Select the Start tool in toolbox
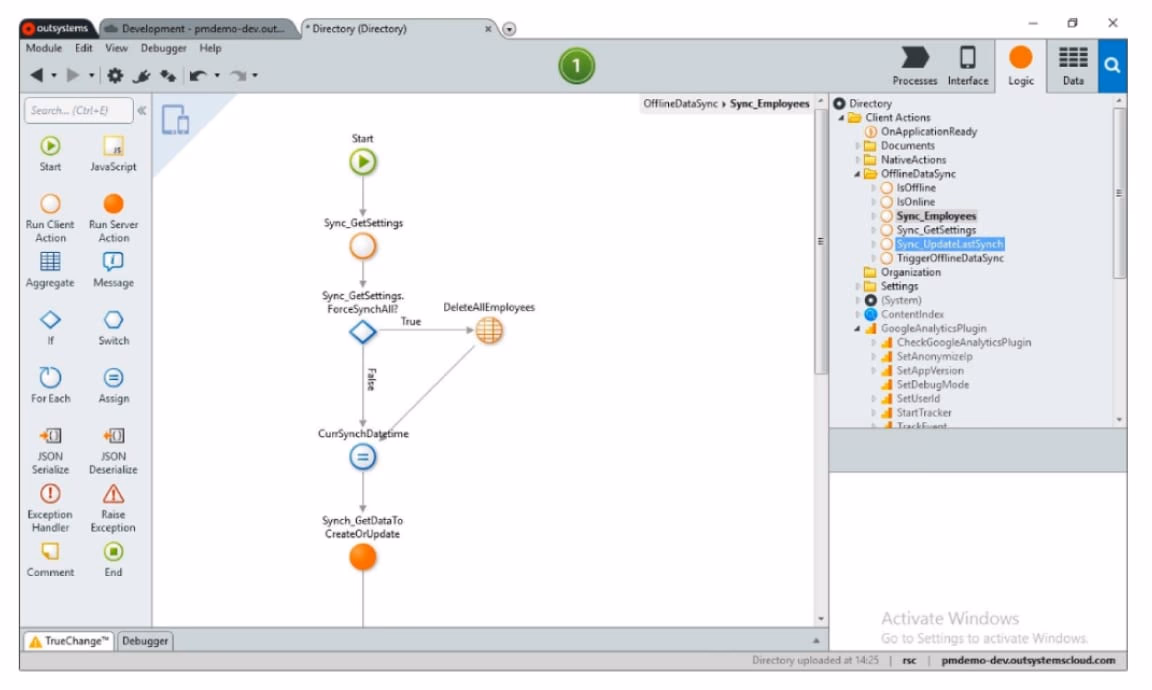 50,154
